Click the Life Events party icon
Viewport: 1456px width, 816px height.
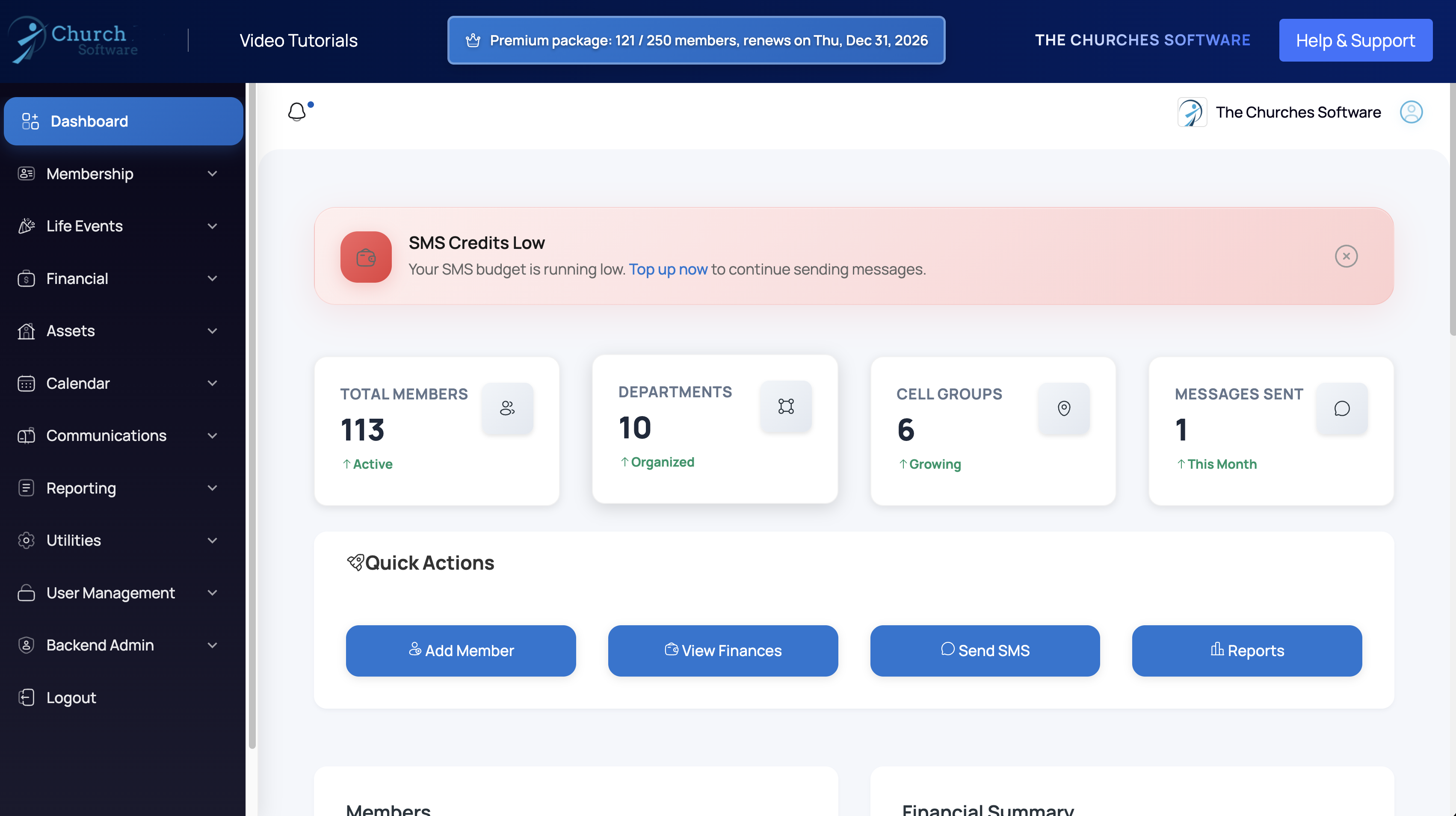[27, 226]
